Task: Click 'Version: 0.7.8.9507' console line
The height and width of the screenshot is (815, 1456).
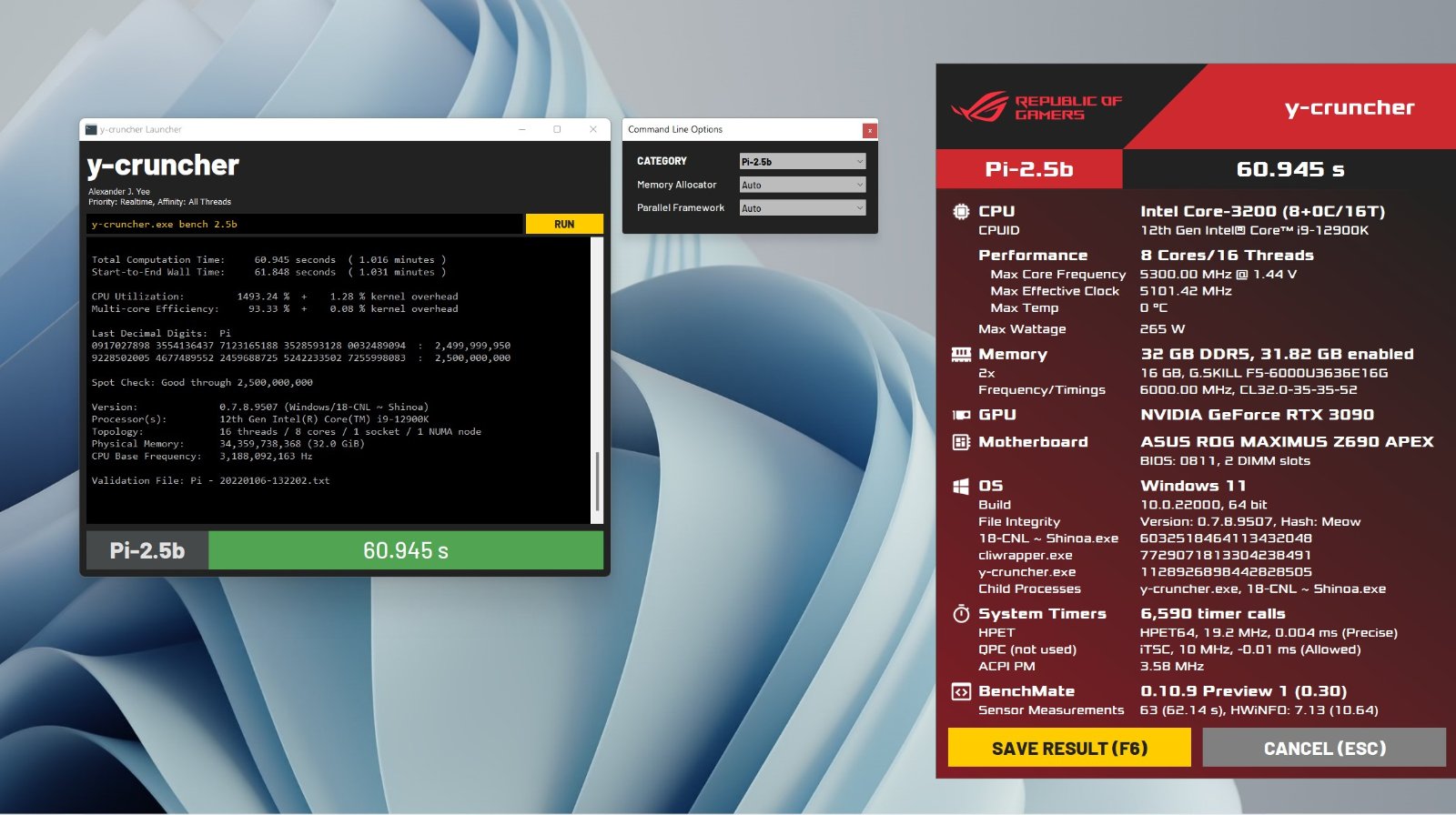Action: coord(259,407)
